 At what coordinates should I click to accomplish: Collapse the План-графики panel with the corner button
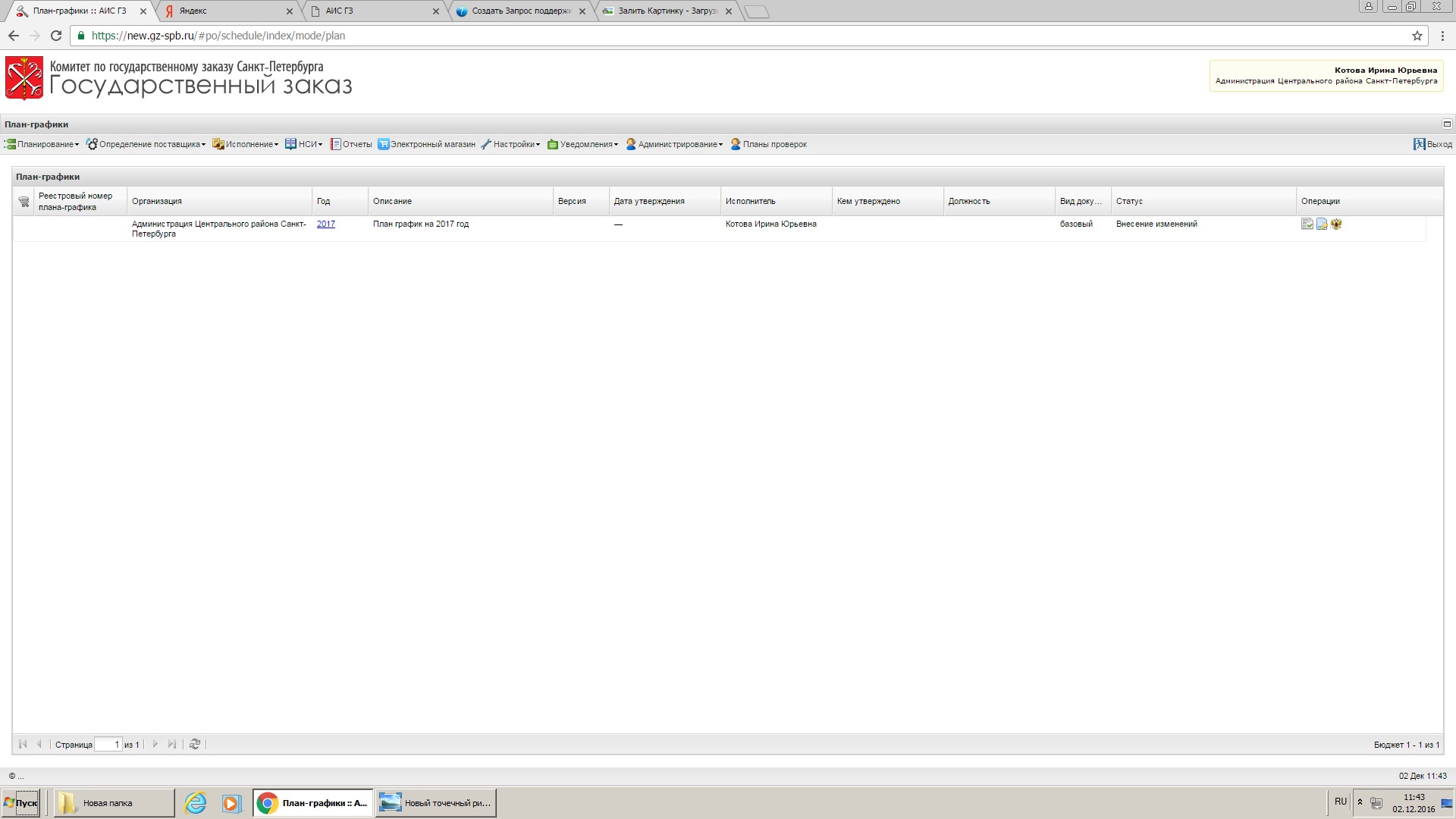pyautogui.click(x=1446, y=124)
